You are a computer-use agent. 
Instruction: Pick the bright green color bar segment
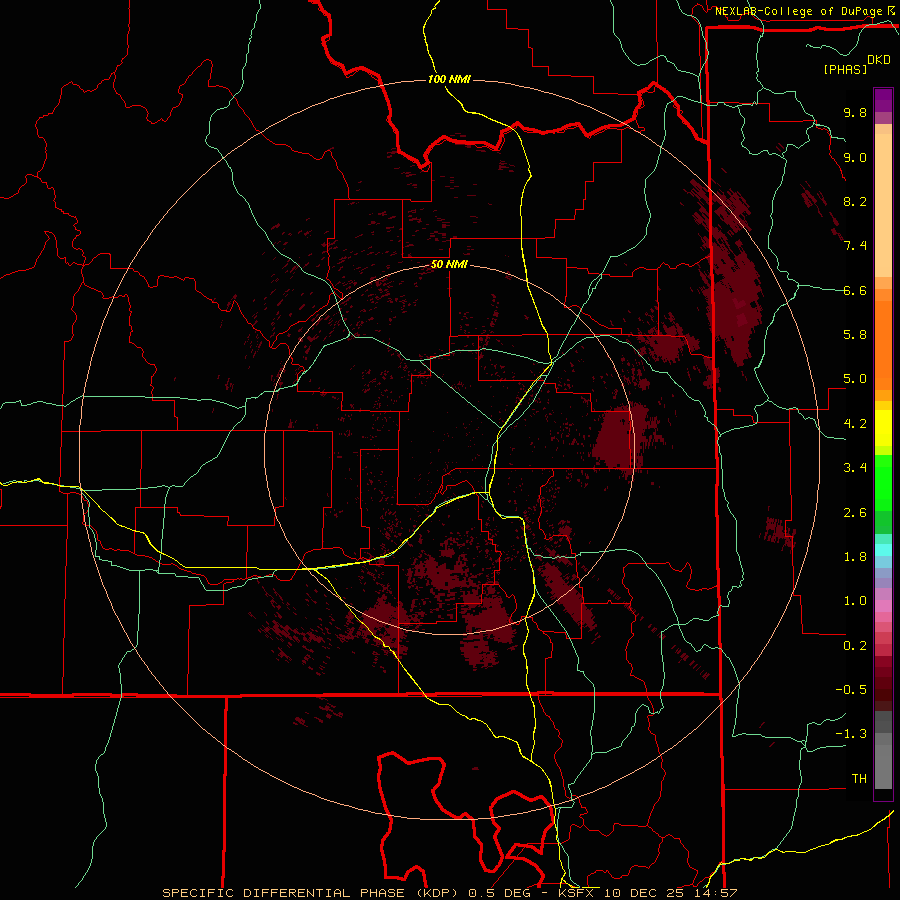[883, 482]
